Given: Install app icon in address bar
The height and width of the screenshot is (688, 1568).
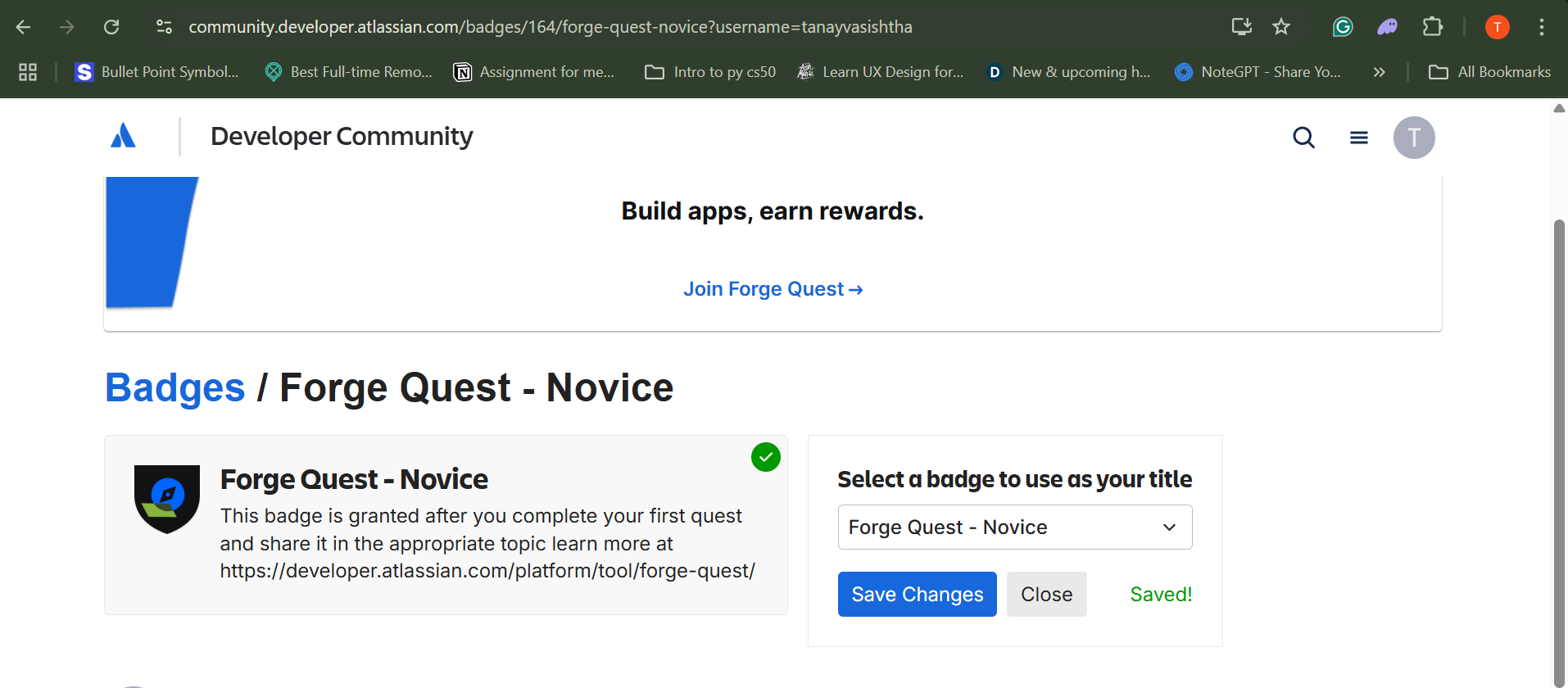Looking at the screenshot, I should (x=1242, y=27).
